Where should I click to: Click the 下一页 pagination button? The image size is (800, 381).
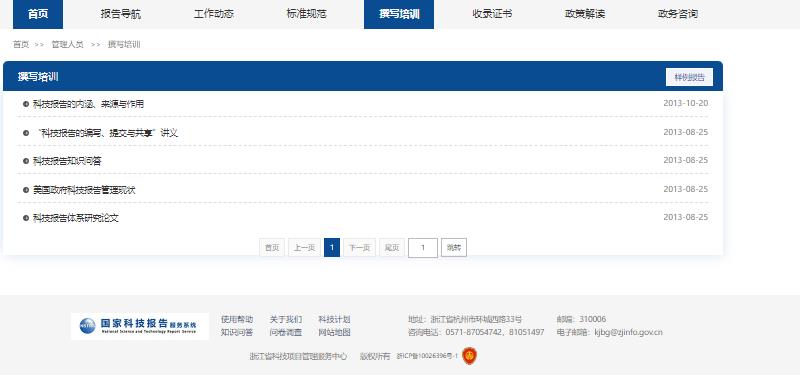pos(359,248)
